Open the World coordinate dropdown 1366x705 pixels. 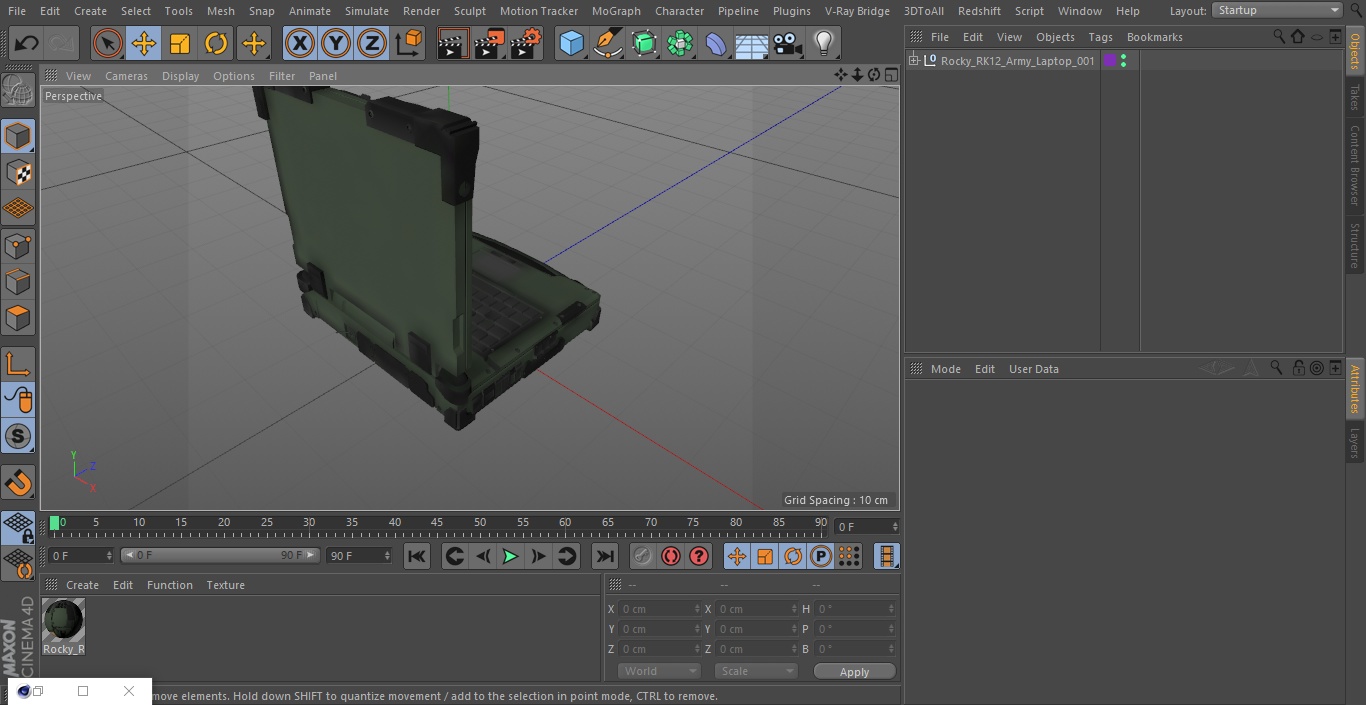(658, 671)
